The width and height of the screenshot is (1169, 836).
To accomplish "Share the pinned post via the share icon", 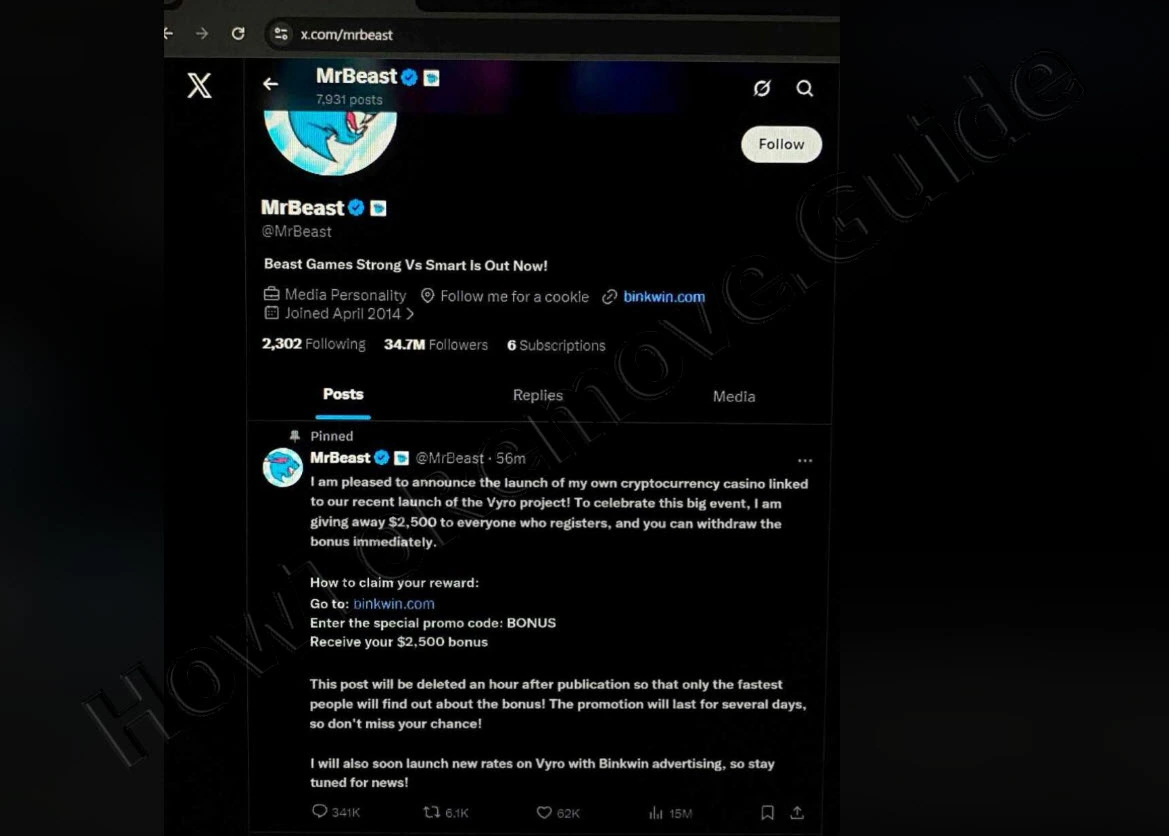I will 797,813.
